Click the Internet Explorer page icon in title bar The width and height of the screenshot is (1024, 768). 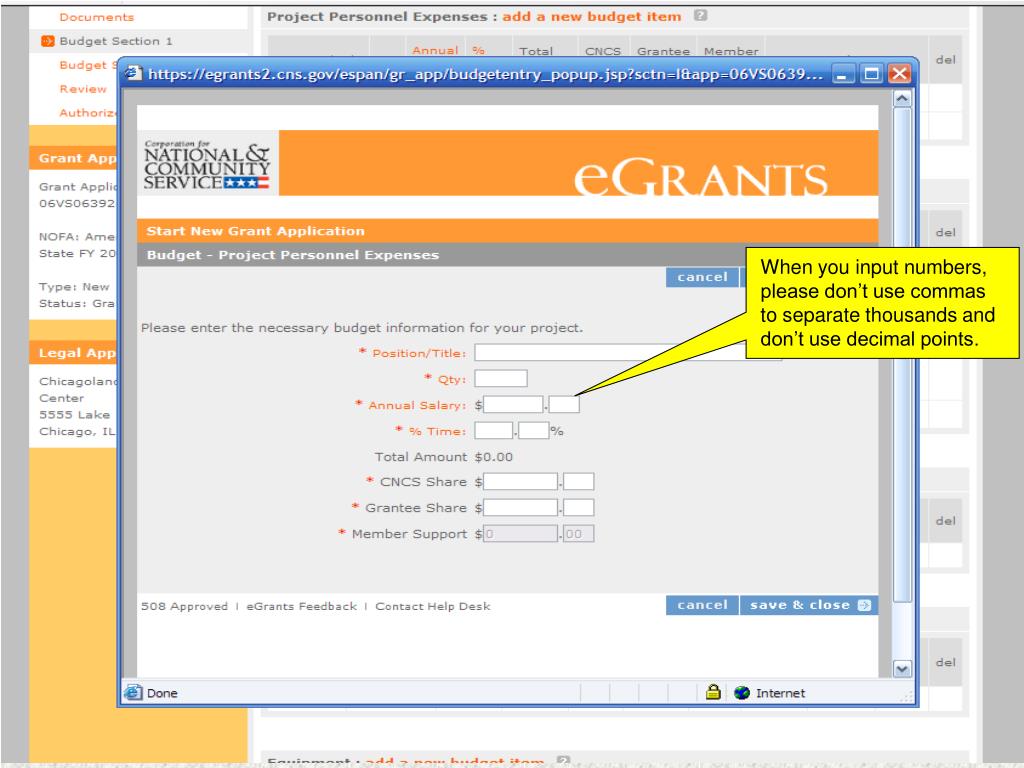pos(134,73)
